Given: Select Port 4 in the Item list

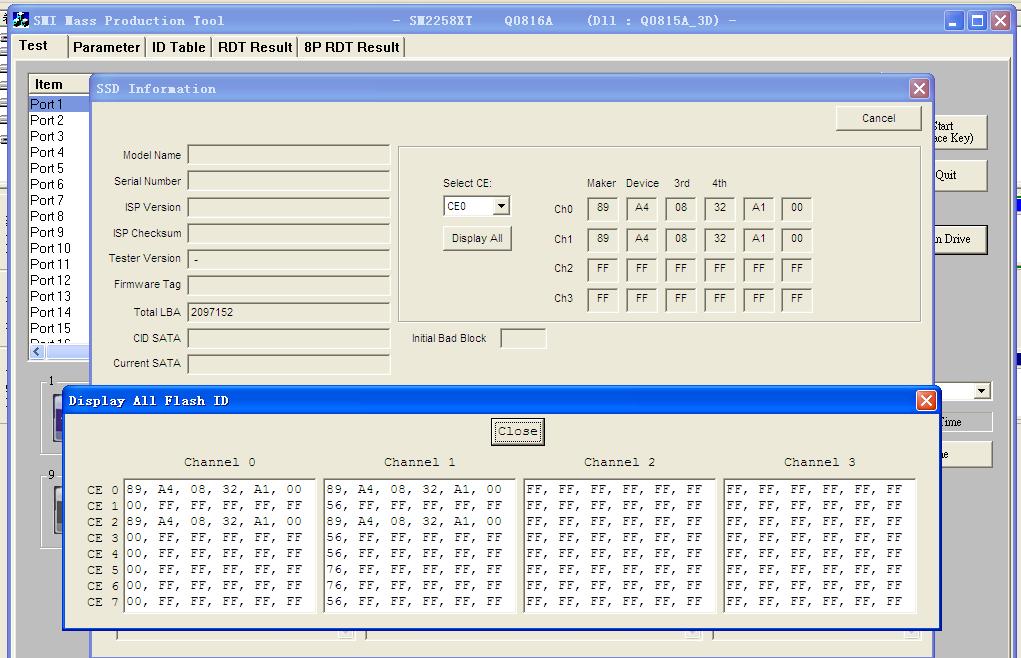Looking at the screenshot, I should point(59,152).
